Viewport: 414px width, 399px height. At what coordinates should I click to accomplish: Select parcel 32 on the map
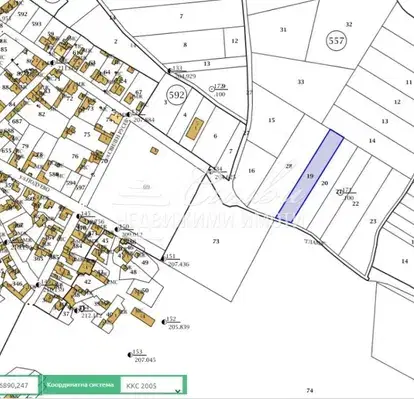[349, 24]
